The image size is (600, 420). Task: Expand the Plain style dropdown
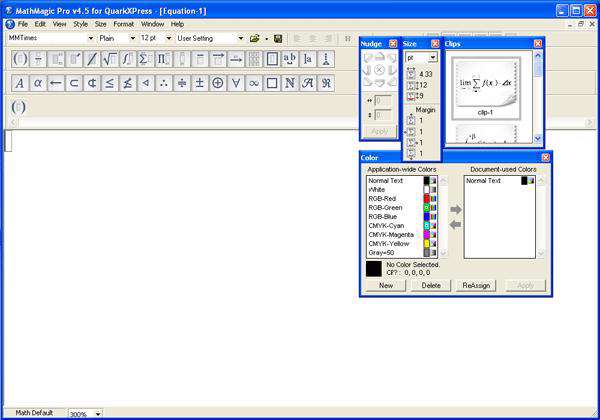[132, 38]
